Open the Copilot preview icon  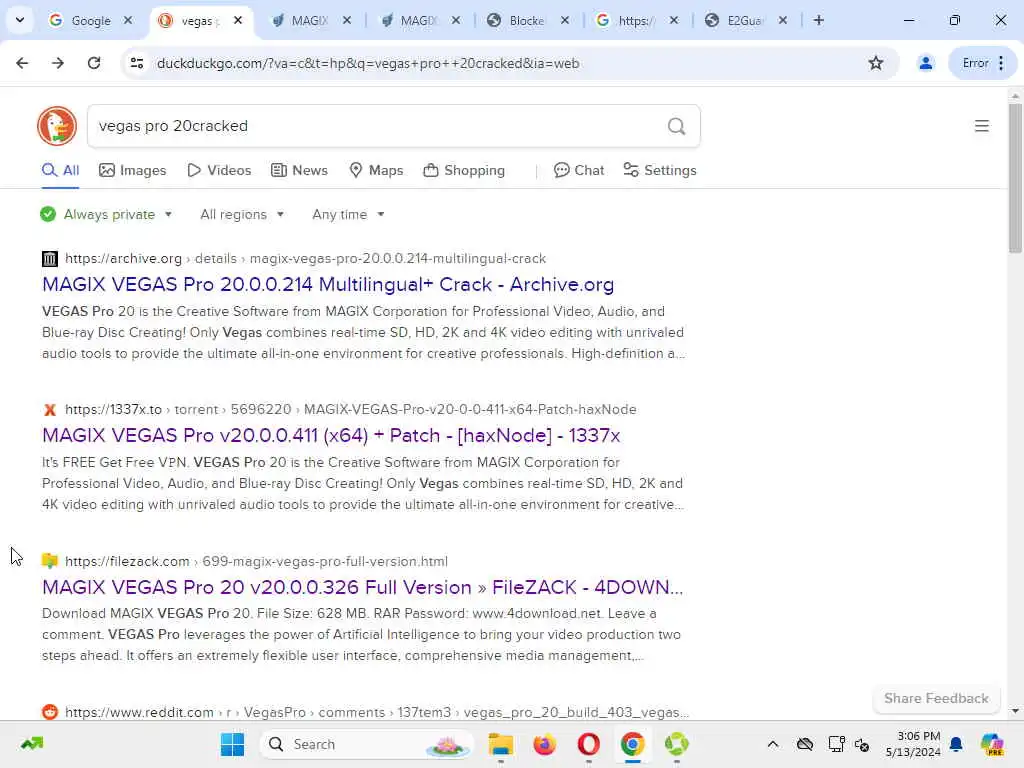coord(992,744)
